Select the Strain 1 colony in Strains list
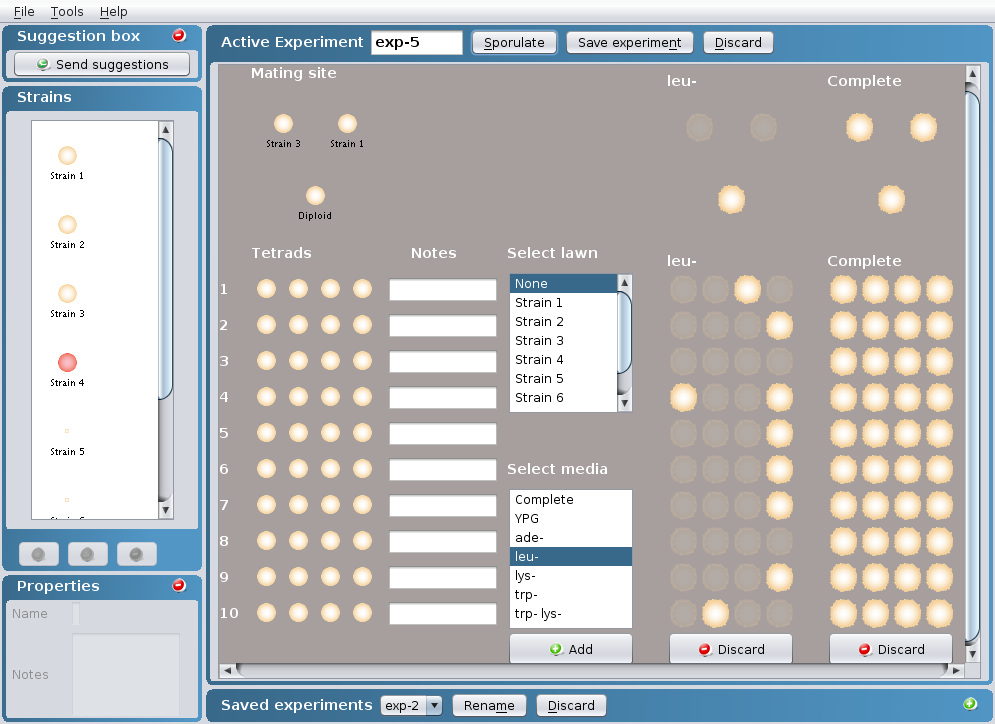Image resolution: width=995 pixels, height=724 pixels. (x=67, y=155)
